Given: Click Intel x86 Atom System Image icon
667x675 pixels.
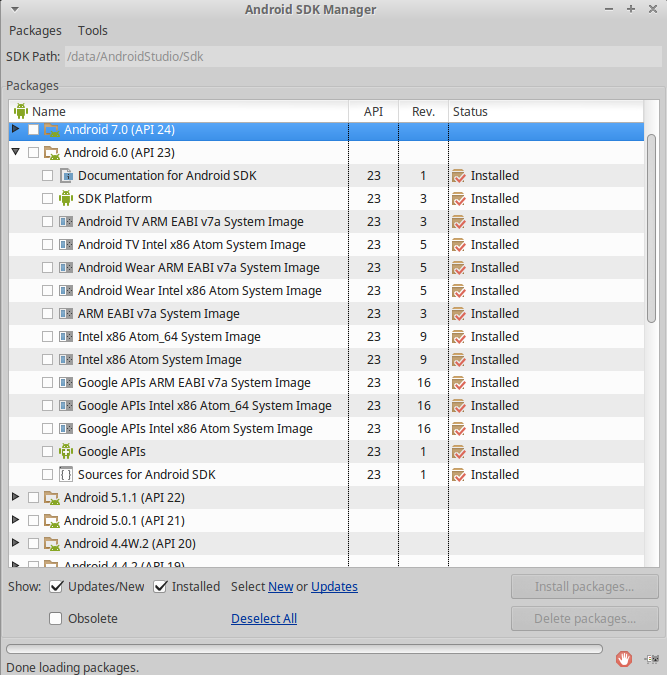Looking at the screenshot, I should 66,359.
